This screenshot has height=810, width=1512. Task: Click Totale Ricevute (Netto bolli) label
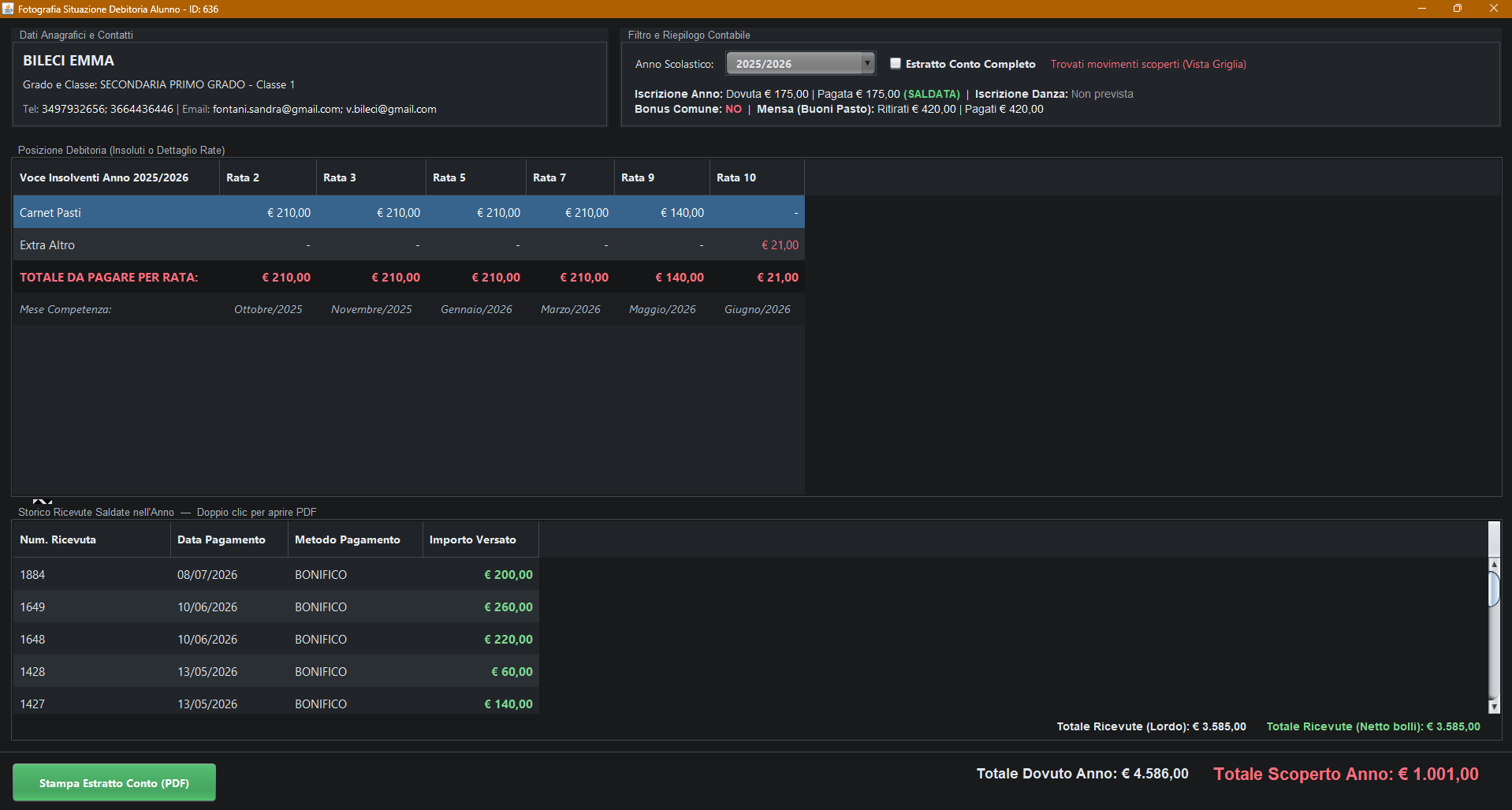[1373, 726]
